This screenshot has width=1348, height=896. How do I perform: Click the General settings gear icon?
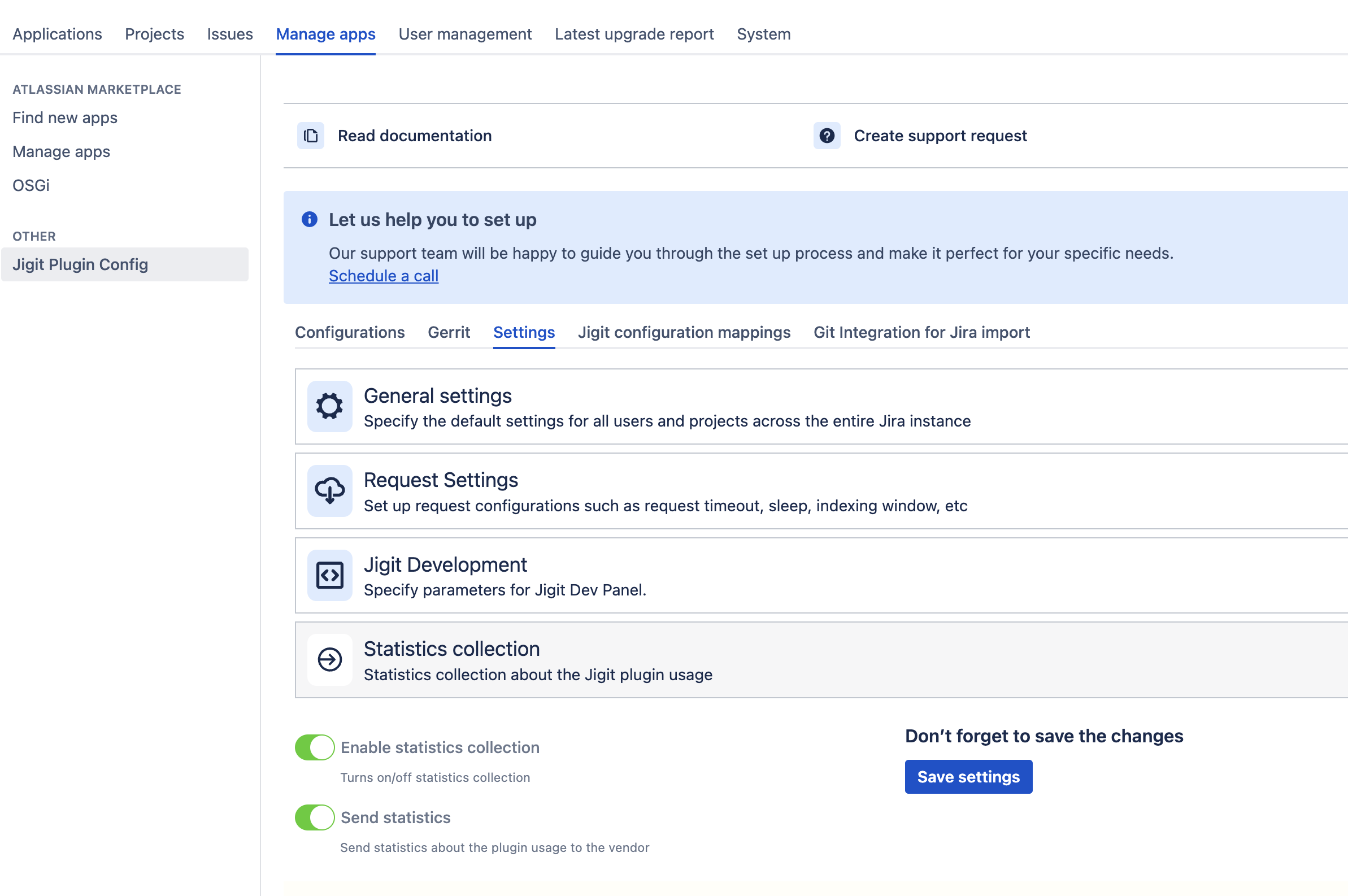click(x=329, y=406)
